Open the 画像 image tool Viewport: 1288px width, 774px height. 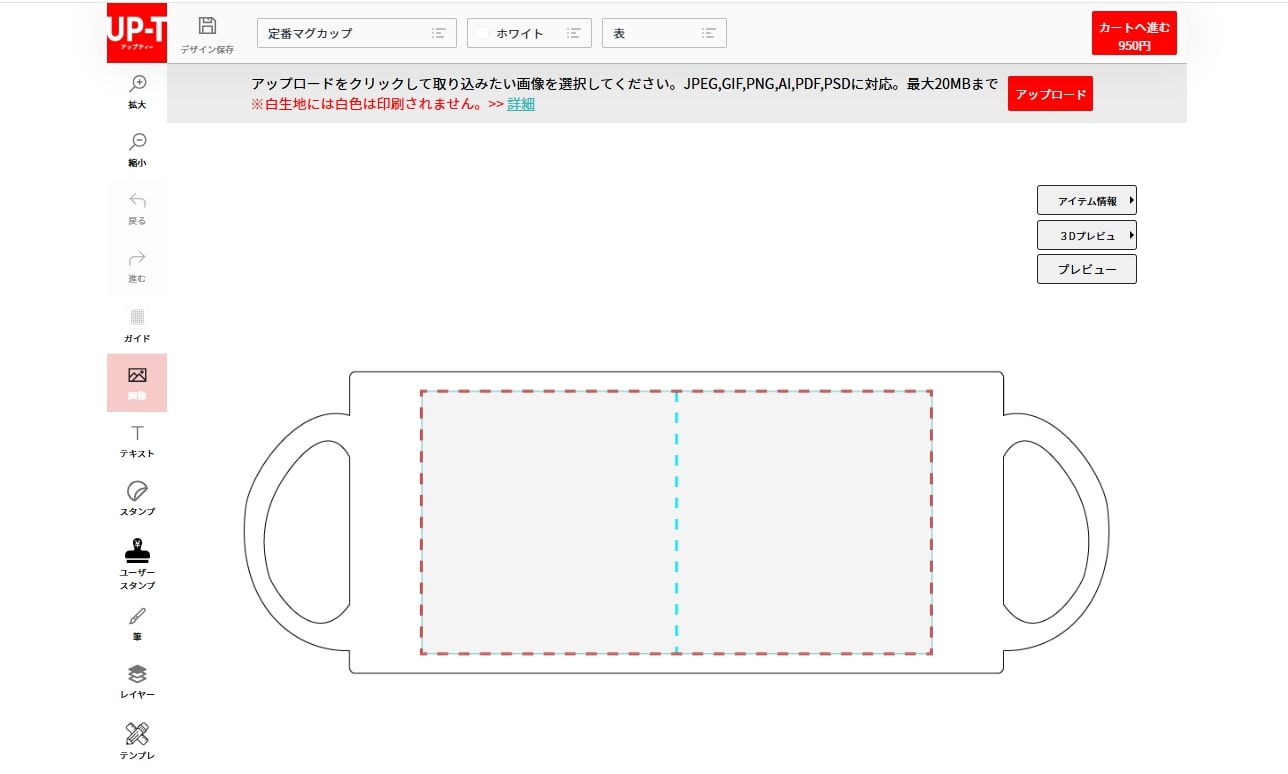[x=137, y=383]
